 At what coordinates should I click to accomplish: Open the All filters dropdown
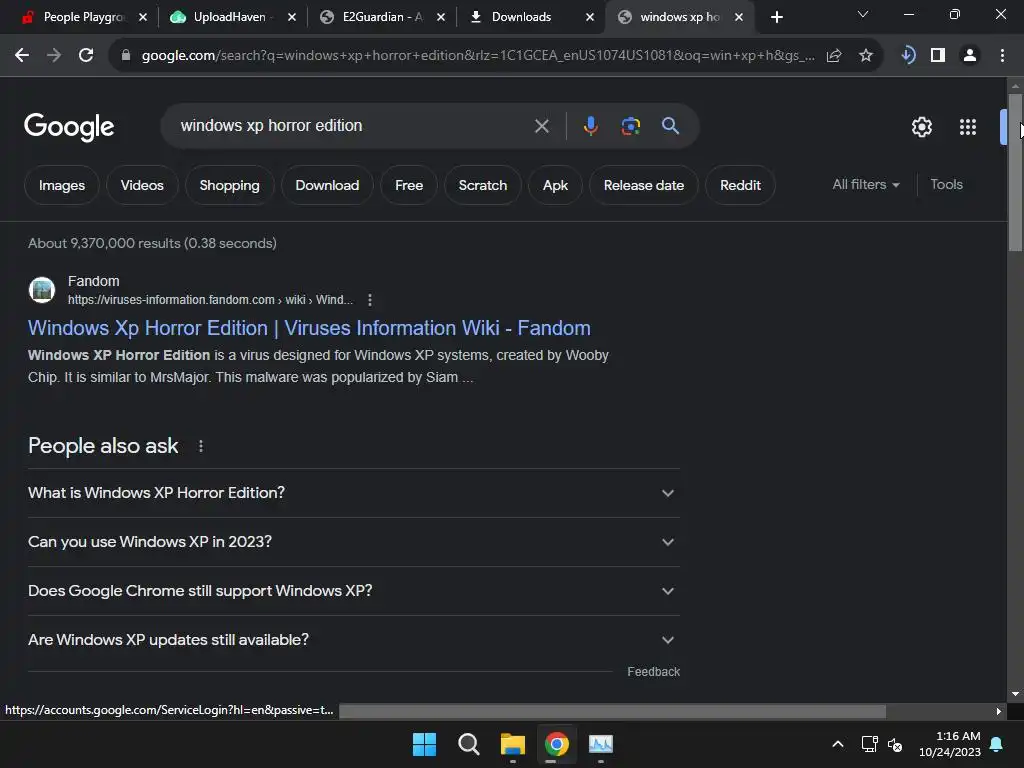865,185
